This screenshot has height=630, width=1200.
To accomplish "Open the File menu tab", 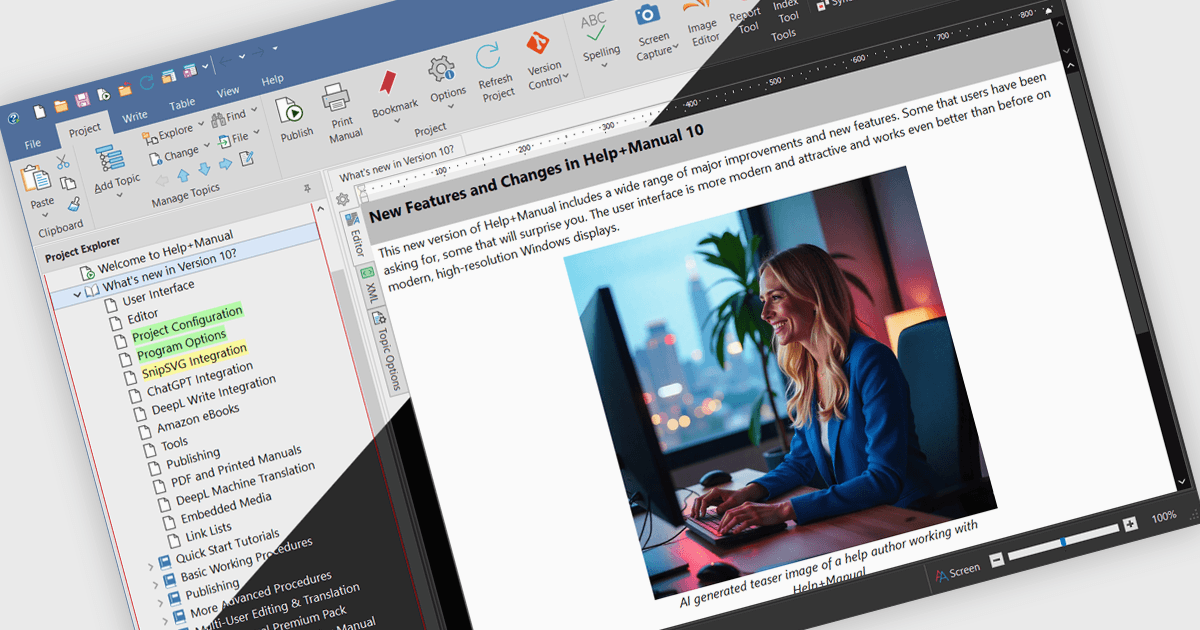I will (x=33, y=144).
